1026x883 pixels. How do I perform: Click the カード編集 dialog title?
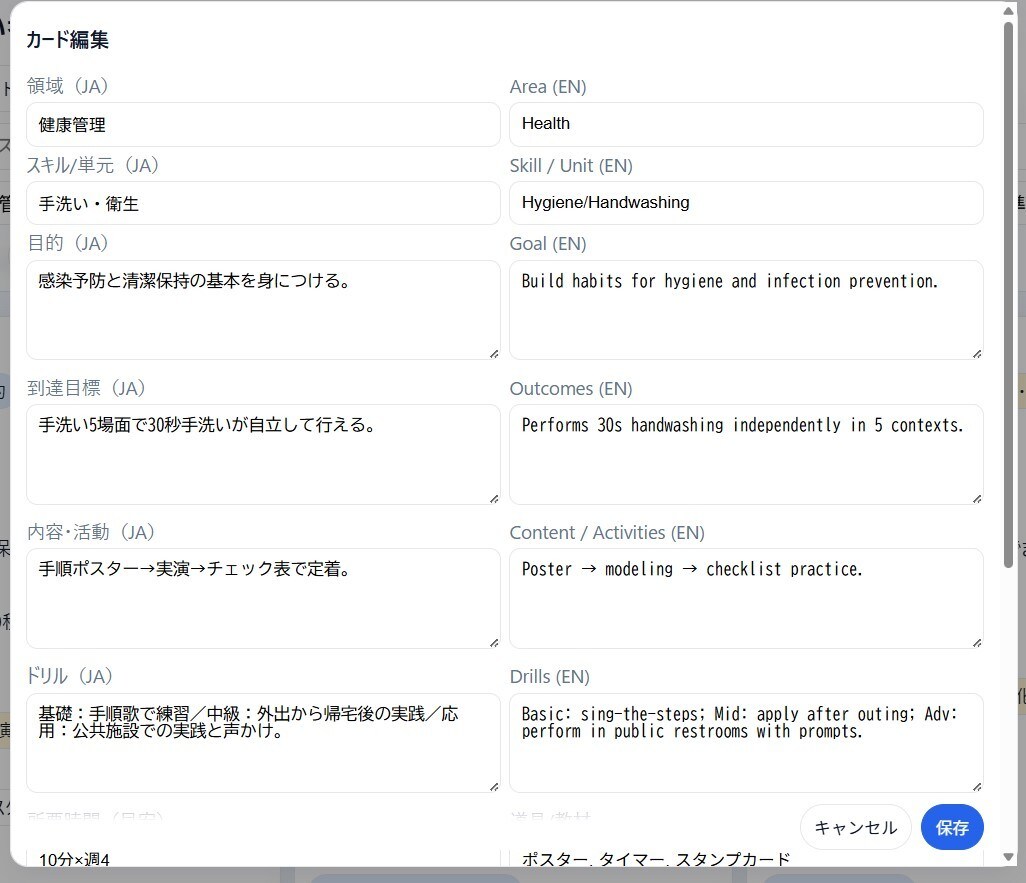[67, 40]
